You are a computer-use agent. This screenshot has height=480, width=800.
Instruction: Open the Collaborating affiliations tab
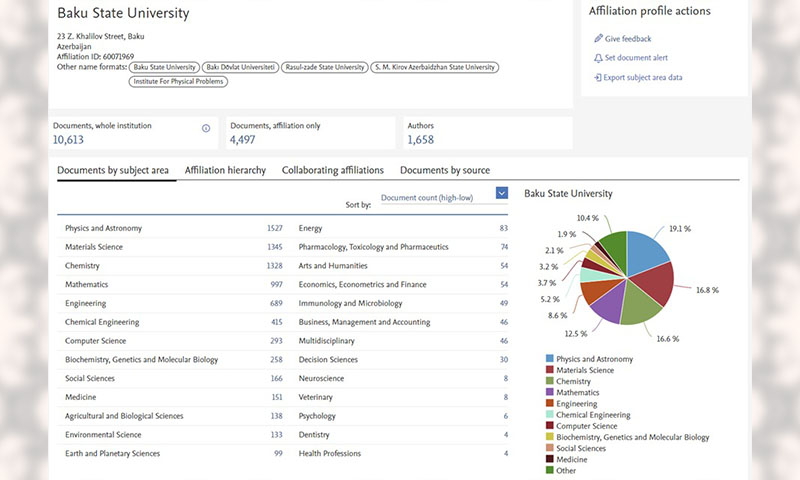pyautogui.click(x=333, y=170)
